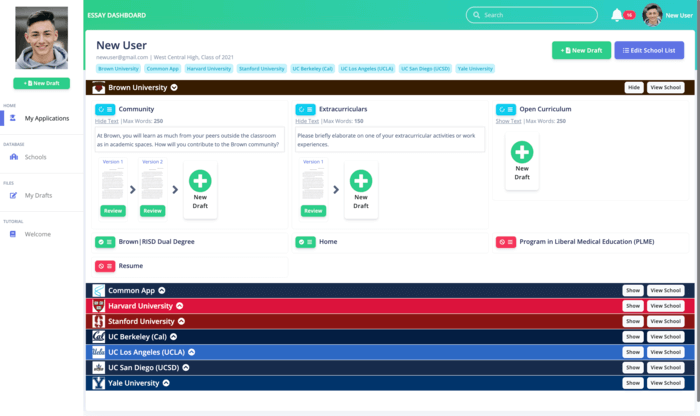
Task: View School for Brown University
Action: pyautogui.click(x=666, y=87)
